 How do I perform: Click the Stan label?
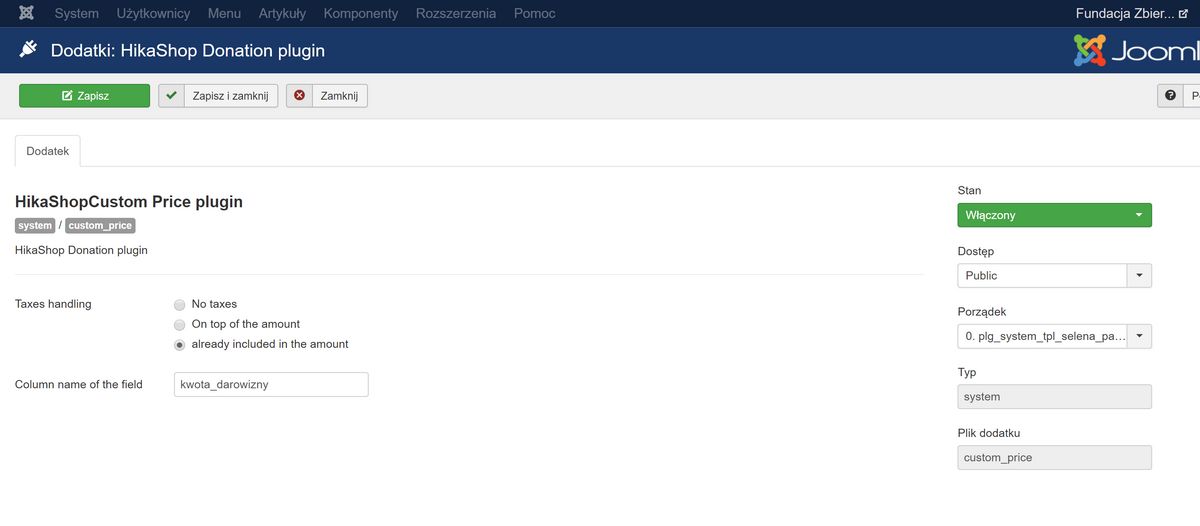pyautogui.click(x=969, y=190)
